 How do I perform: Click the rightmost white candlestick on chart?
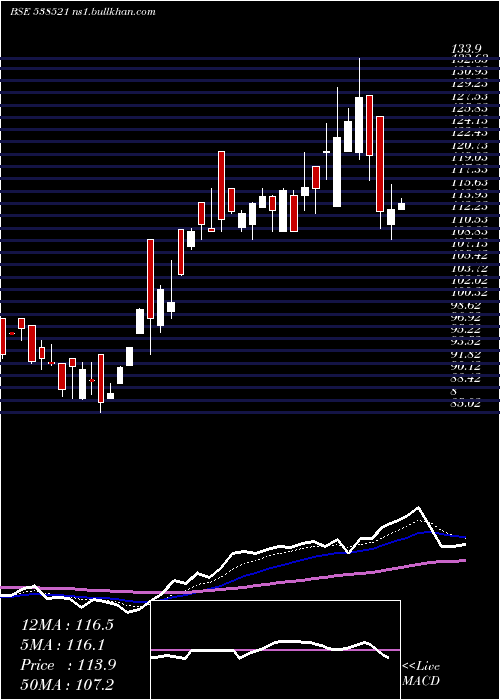click(401, 206)
